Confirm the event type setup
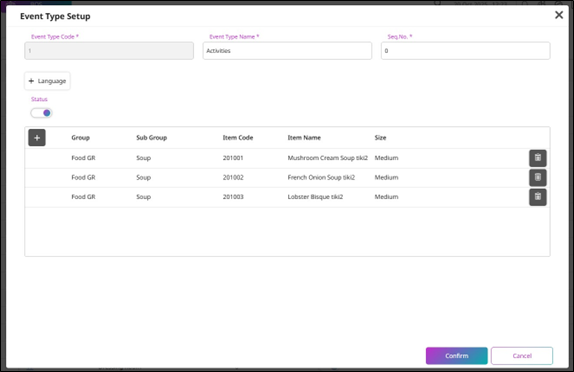Screen dimensions: 574x372 coord(456,356)
